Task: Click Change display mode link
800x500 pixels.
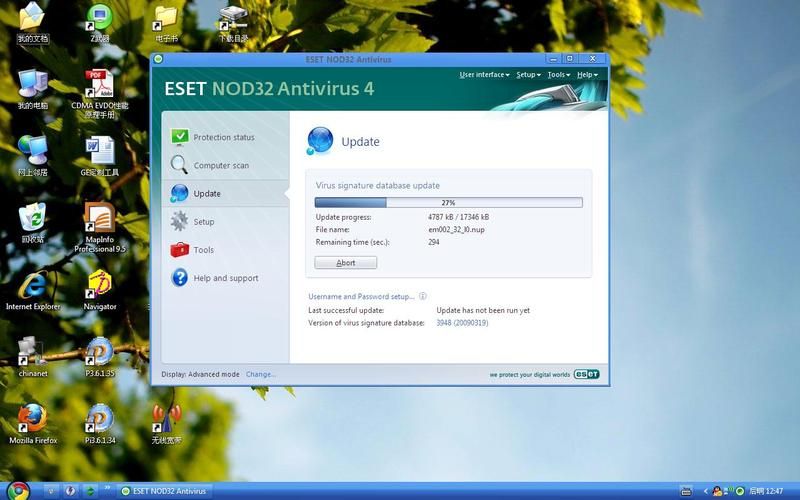Action: (x=260, y=375)
